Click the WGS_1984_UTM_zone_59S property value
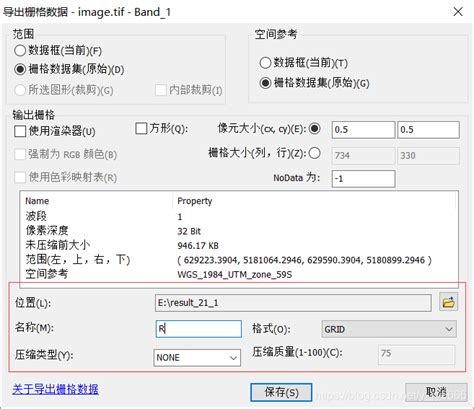This screenshot has width=474, height=409. [235, 275]
